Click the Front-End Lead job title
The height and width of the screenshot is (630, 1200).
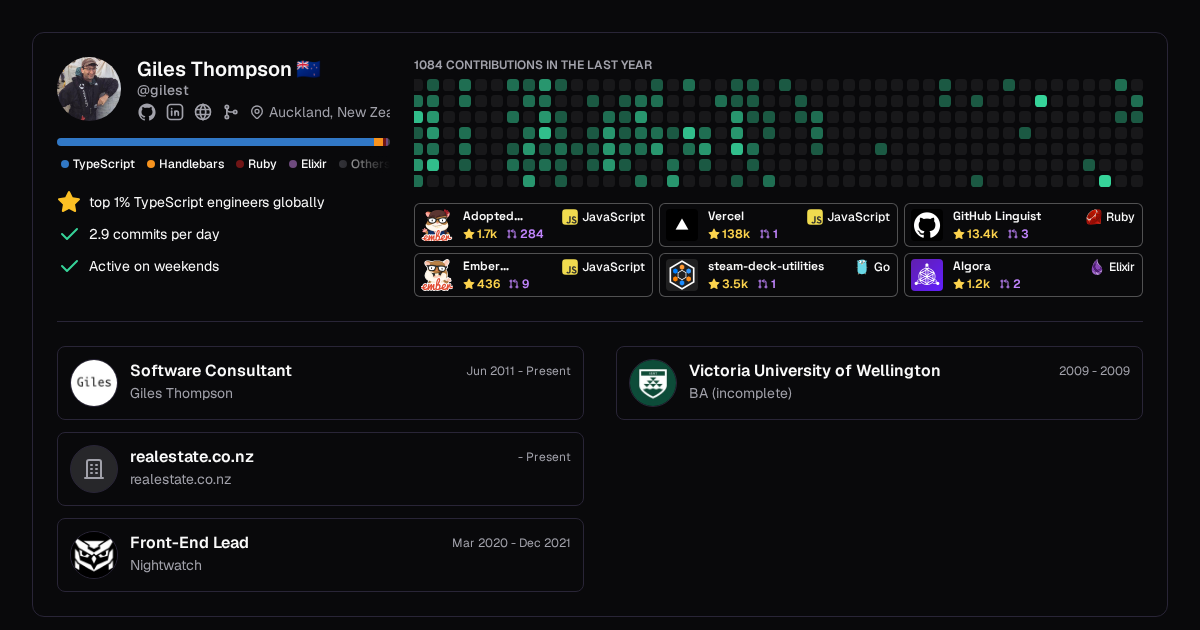[x=189, y=542]
